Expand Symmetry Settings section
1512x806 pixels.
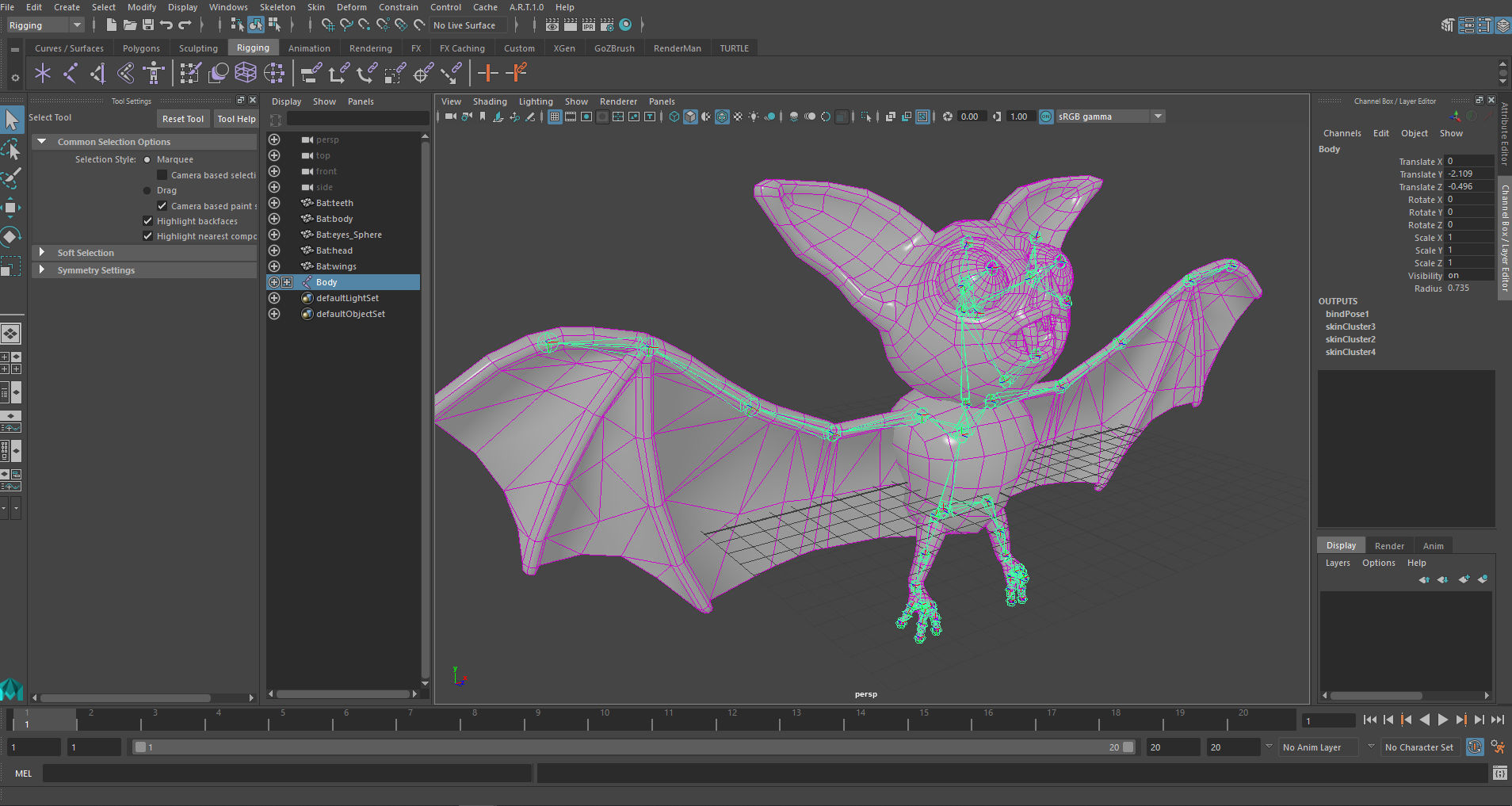(144, 270)
